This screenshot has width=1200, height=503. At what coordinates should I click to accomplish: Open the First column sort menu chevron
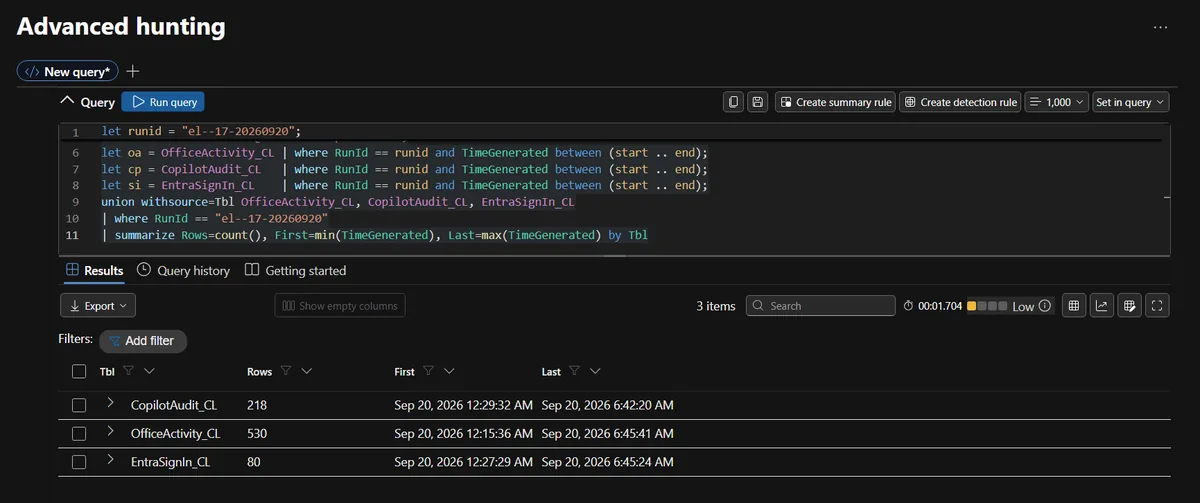point(449,371)
